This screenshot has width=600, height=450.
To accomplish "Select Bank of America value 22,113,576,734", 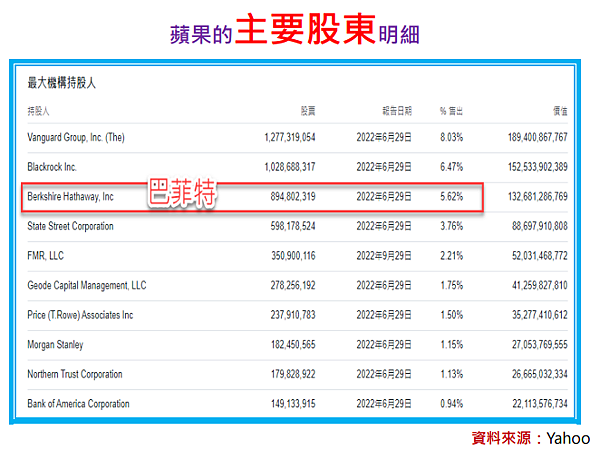I will coord(540,404).
